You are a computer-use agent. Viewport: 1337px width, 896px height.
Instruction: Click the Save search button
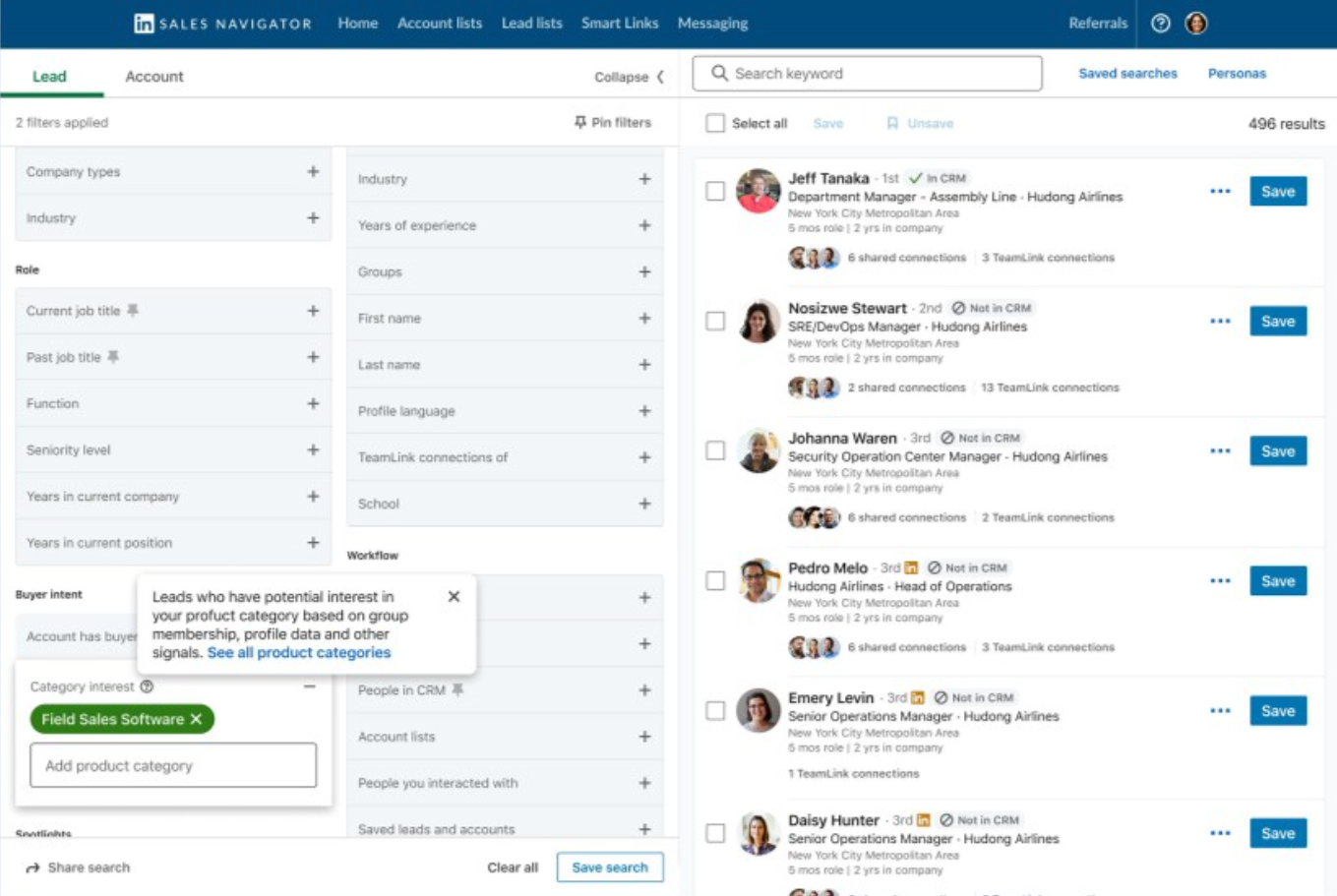pyautogui.click(x=610, y=867)
